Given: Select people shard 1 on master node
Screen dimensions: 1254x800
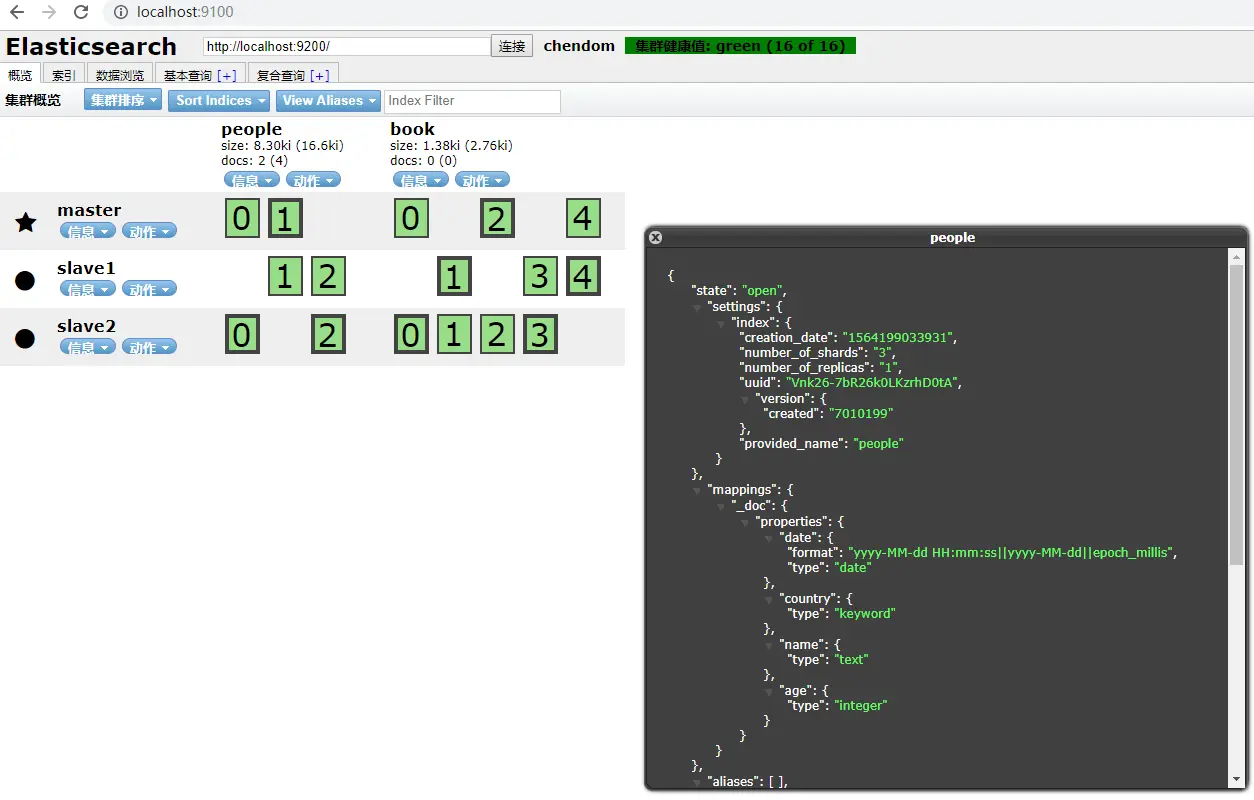Looking at the screenshot, I should click(x=285, y=218).
